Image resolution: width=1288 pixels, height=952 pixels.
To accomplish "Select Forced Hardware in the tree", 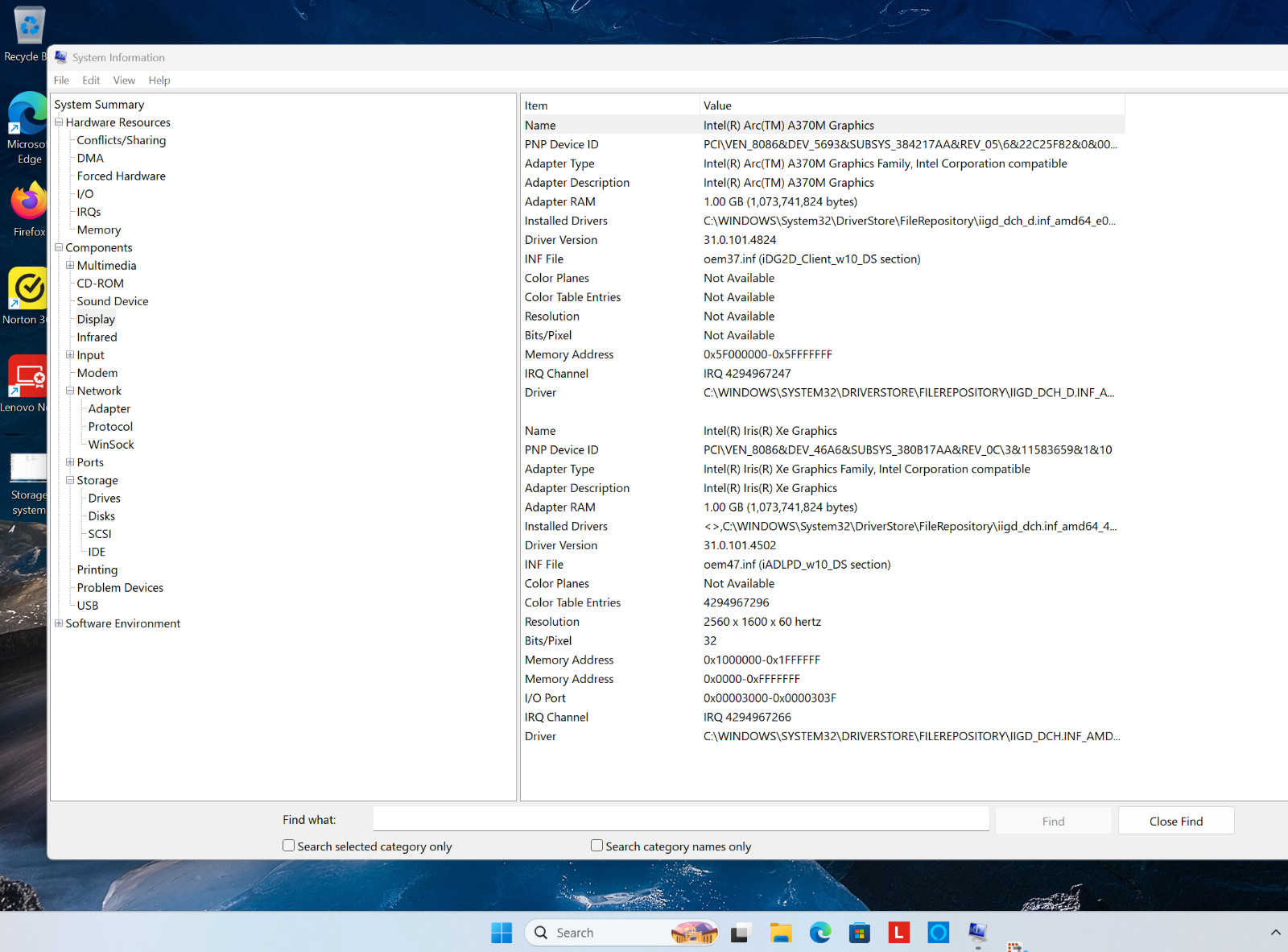I will (121, 176).
